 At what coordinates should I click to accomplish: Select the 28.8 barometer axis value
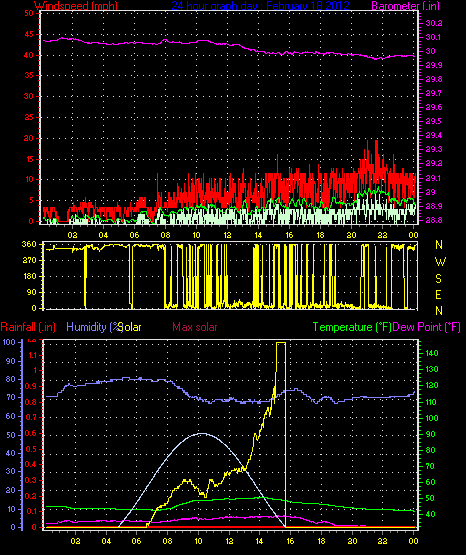click(x=434, y=220)
